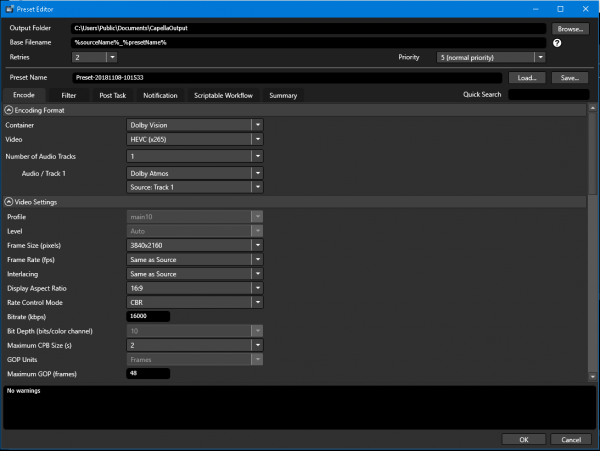Click the Bitrate (kbps) input field
Viewport: 600px width, 451px height.
(x=148, y=316)
